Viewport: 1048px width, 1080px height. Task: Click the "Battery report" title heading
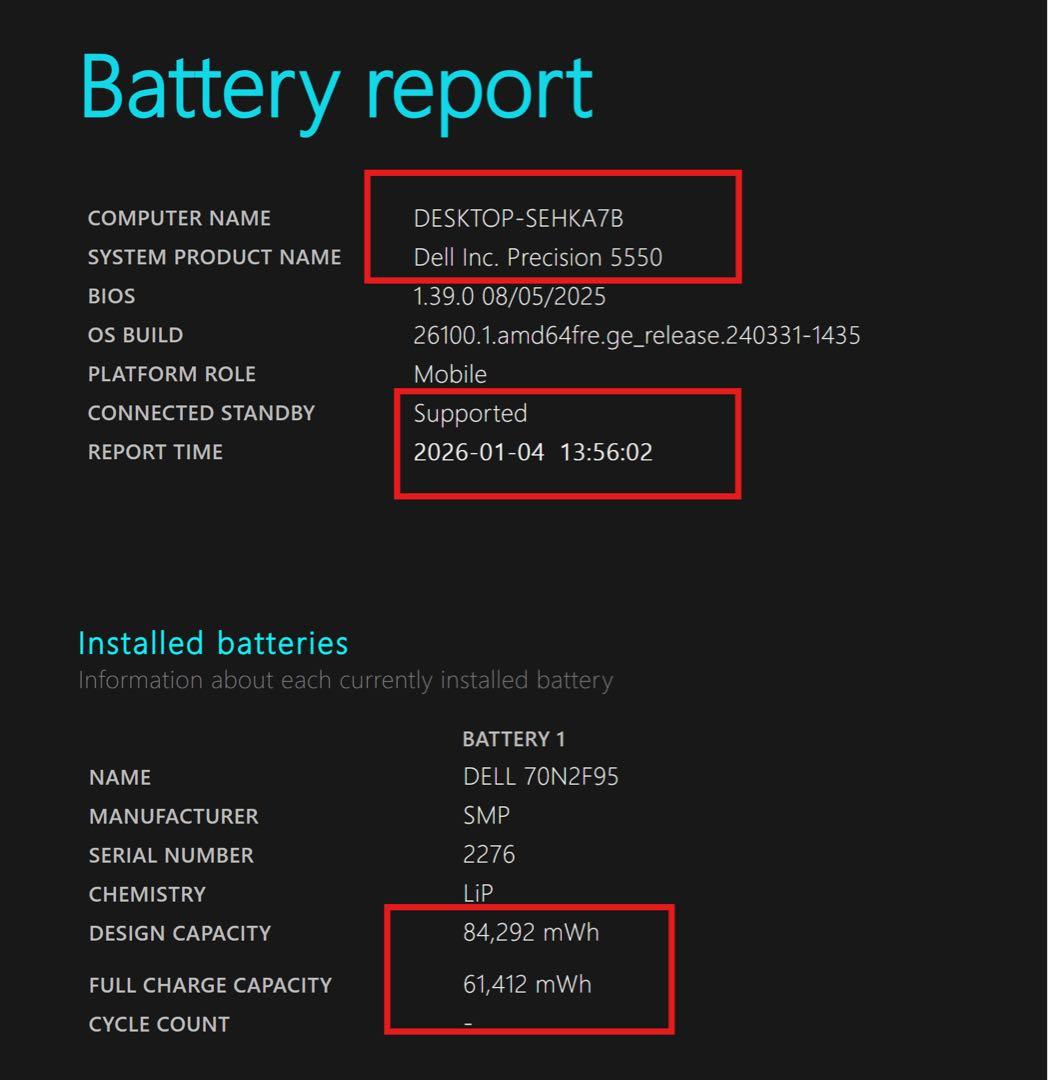[x=336, y=90]
